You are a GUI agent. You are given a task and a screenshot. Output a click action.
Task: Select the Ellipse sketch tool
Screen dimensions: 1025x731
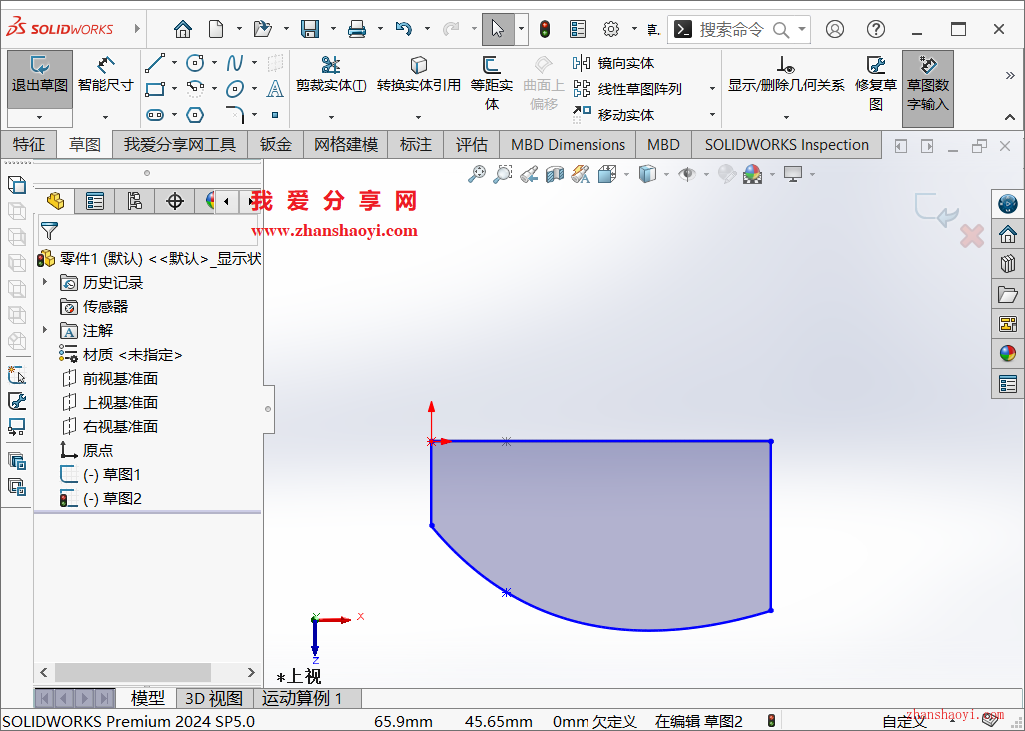pos(235,88)
